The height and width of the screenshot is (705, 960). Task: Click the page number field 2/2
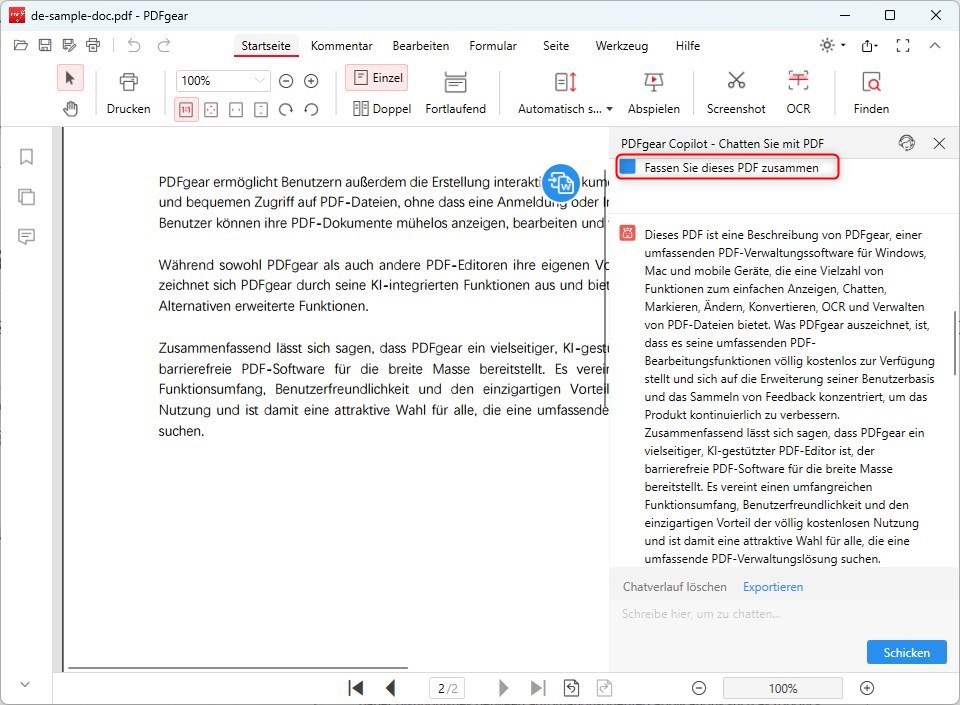(x=448, y=688)
